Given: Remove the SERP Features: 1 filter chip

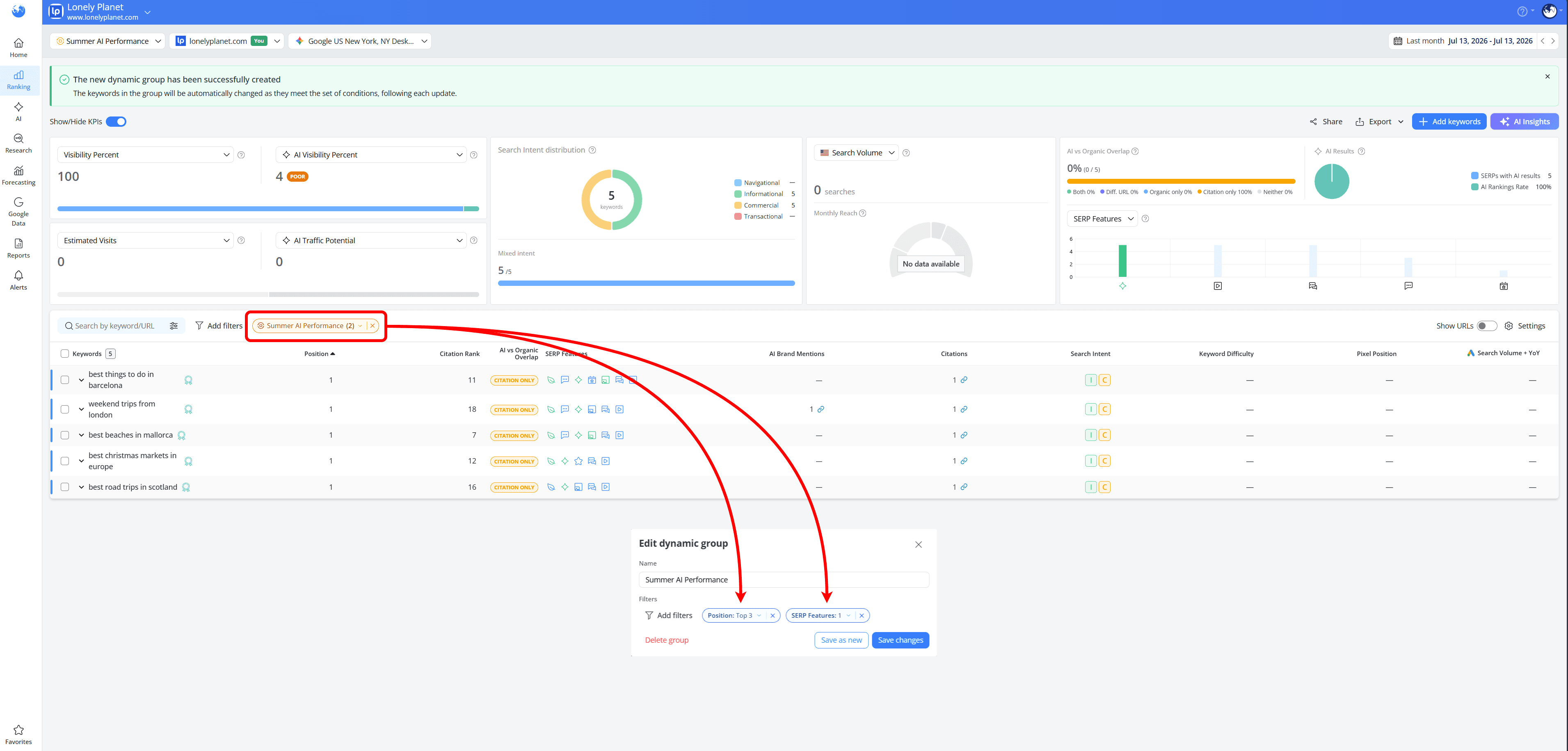Looking at the screenshot, I should 861,616.
